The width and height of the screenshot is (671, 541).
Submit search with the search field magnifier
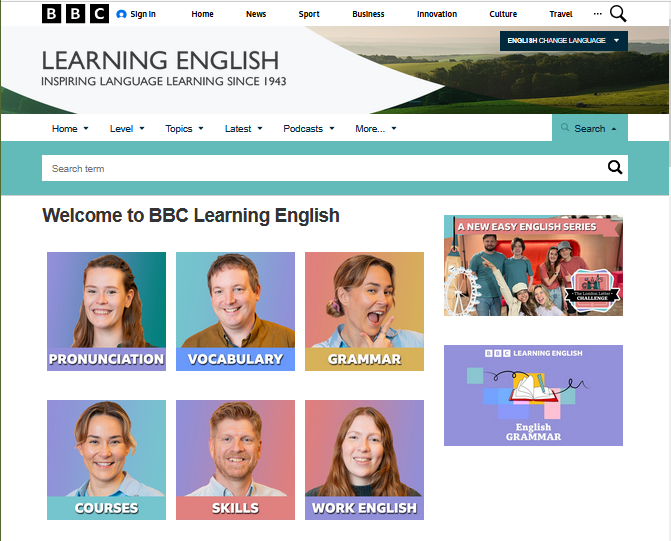click(x=615, y=168)
